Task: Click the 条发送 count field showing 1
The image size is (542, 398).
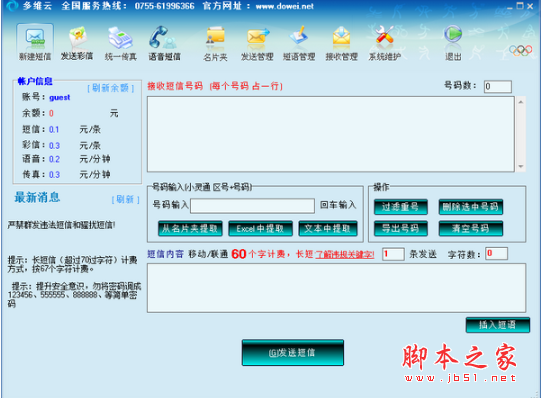Action: pyautogui.click(x=393, y=254)
